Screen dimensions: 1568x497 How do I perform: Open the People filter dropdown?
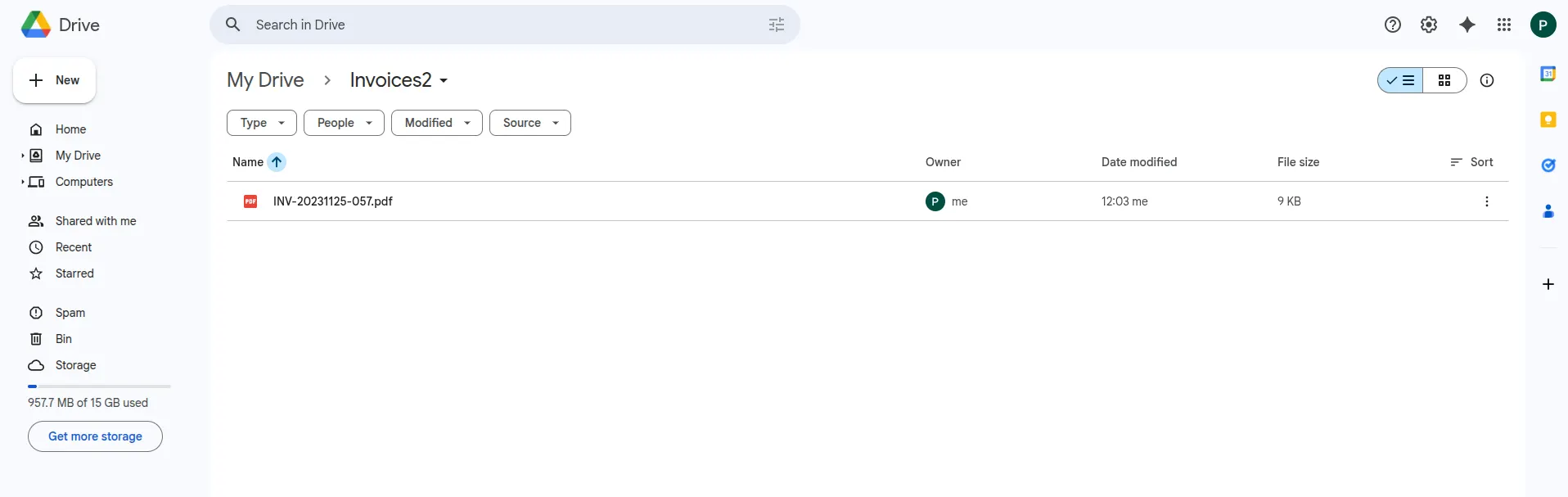344,123
